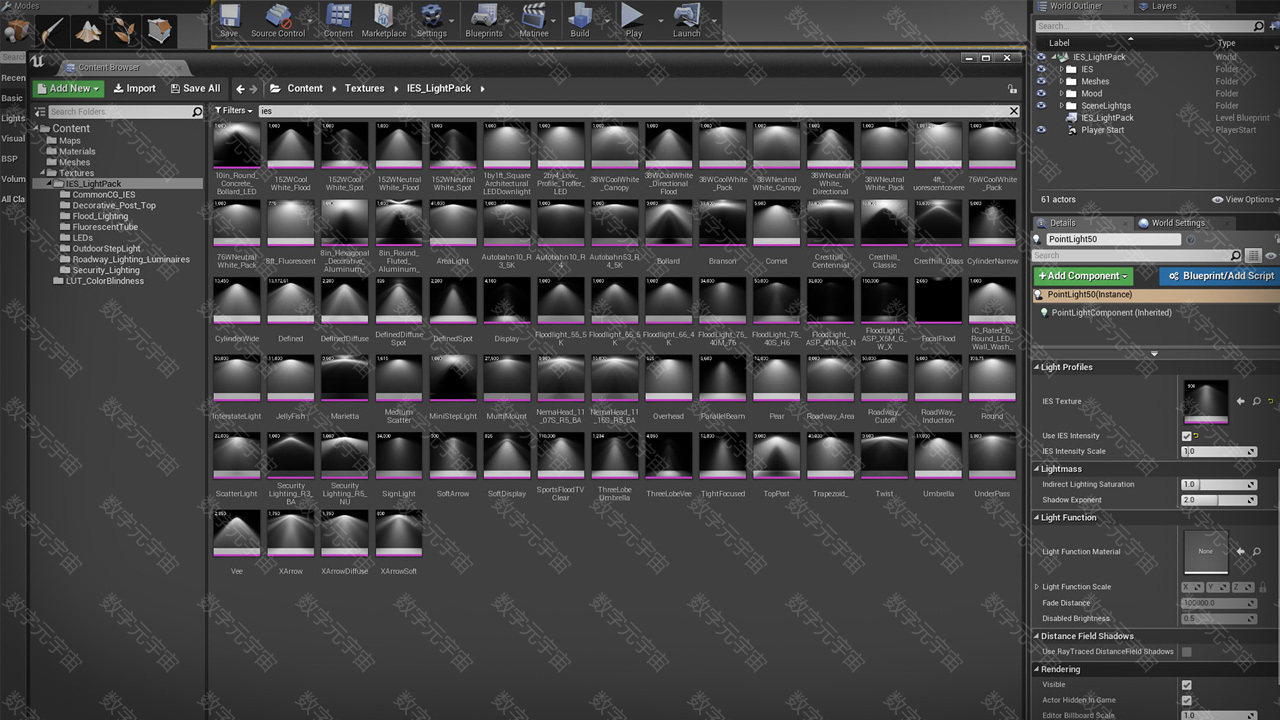The width and height of the screenshot is (1280, 720).
Task: Toggle visibility eye for SceneLightgs folder
Action: (1041, 105)
